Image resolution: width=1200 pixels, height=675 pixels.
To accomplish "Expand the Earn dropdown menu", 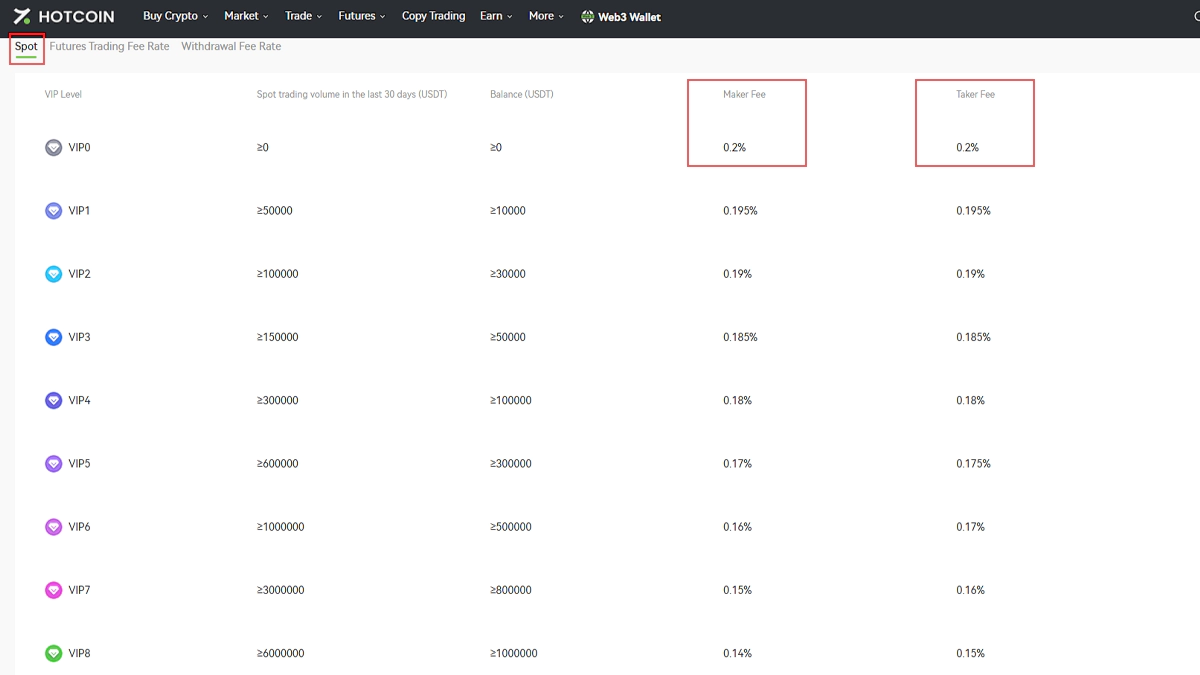I will tap(496, 16).
